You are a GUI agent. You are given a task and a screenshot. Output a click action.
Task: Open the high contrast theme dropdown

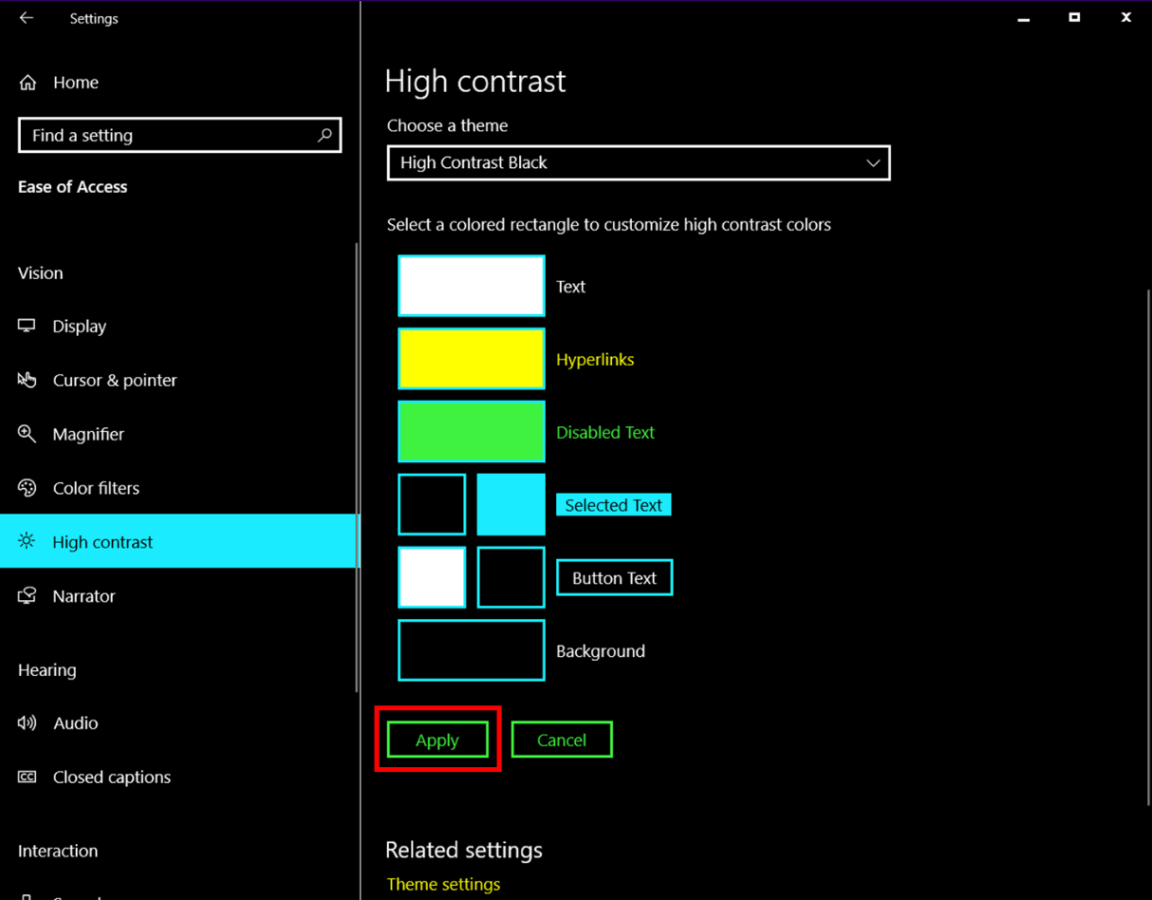point(638,163)
